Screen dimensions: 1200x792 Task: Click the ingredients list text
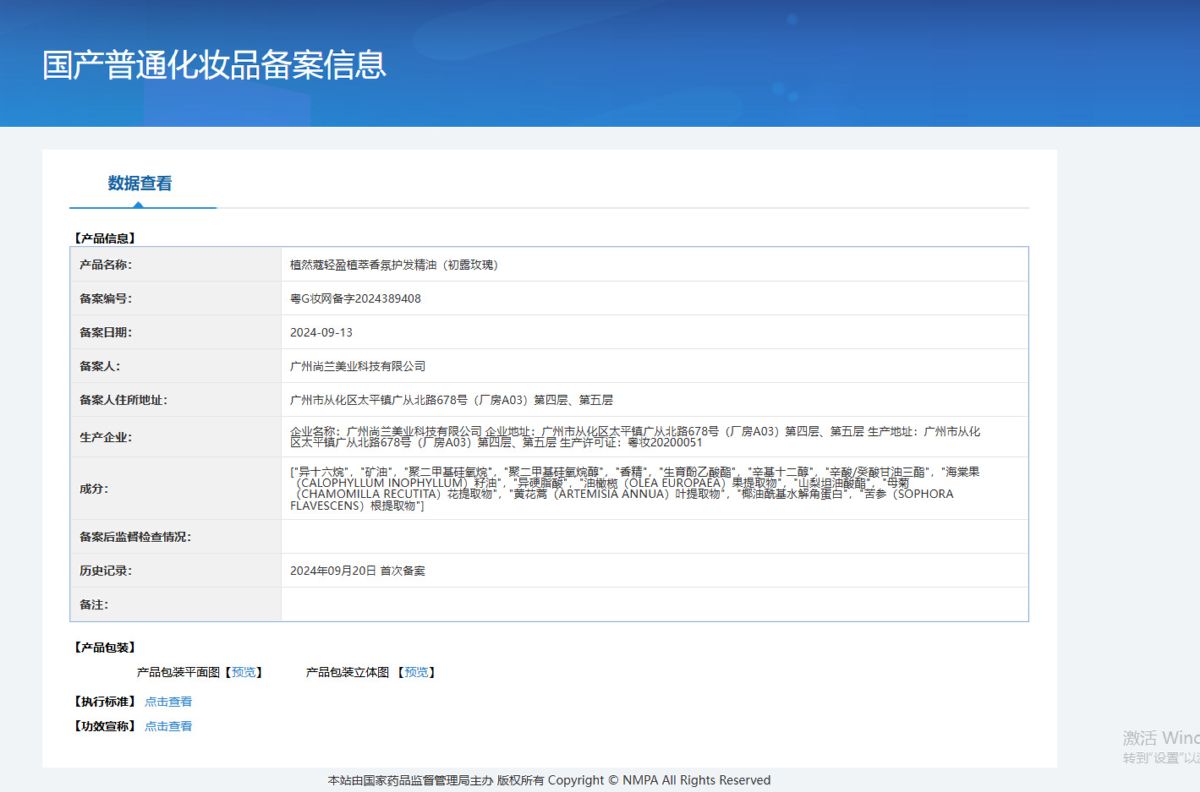pyautogui.click(x=635, y=488)
